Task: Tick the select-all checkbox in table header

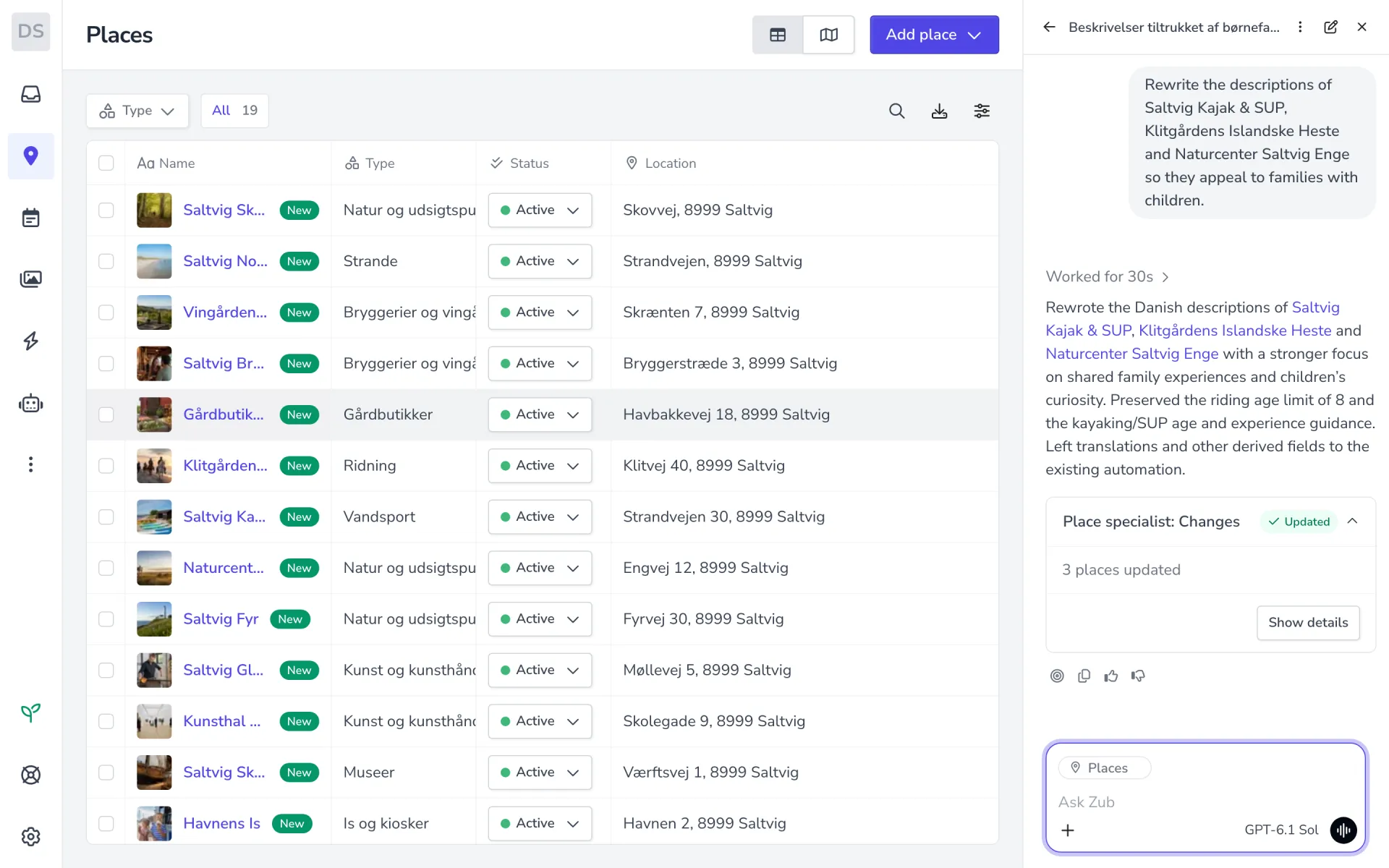Action: tap(106, 163)
